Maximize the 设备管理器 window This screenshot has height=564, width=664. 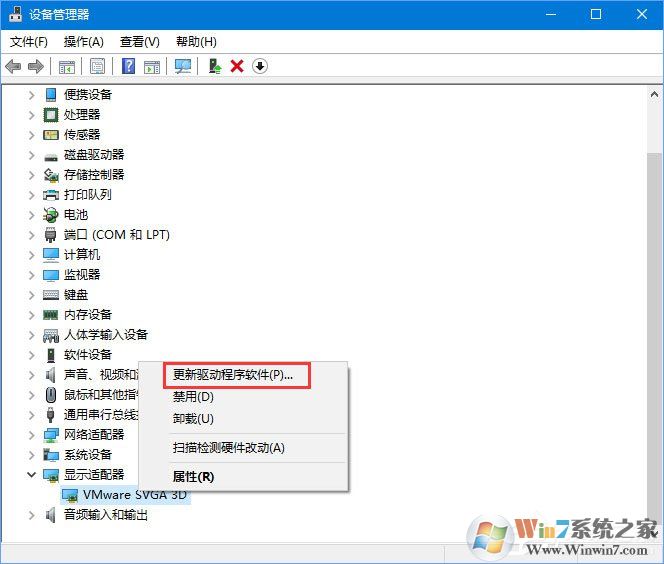pyautogui.click(x=596, y=14)
